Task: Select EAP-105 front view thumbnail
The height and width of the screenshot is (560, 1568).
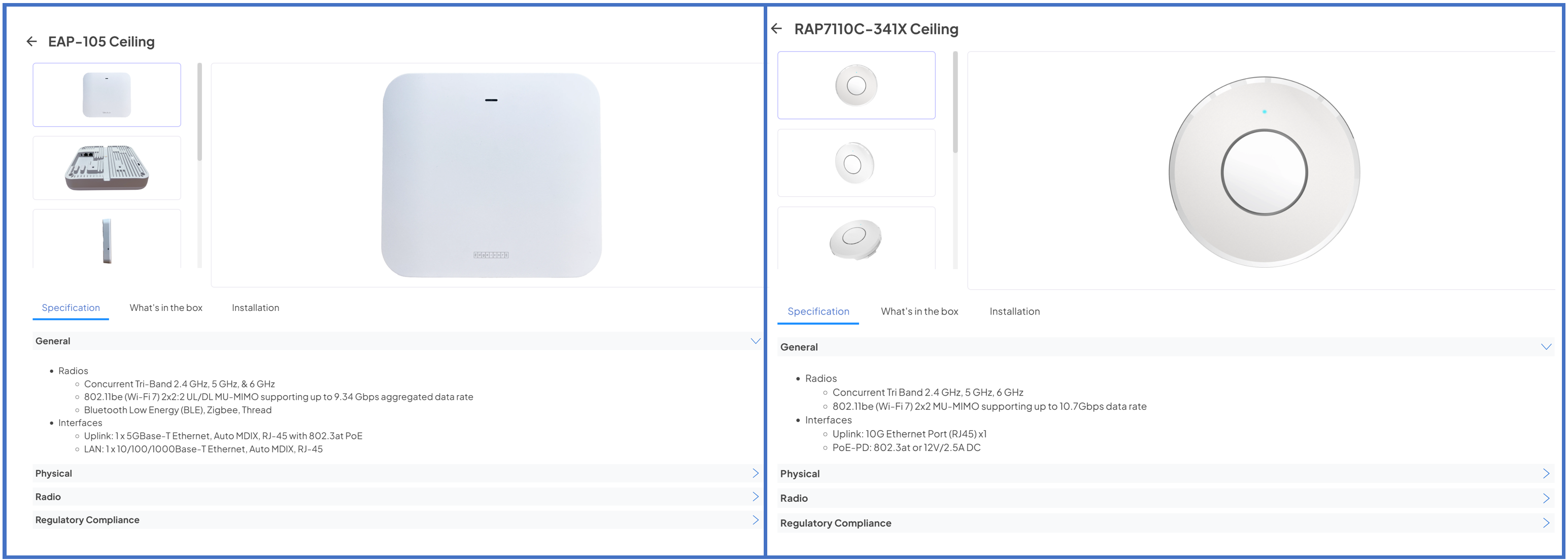Action: 107,95
